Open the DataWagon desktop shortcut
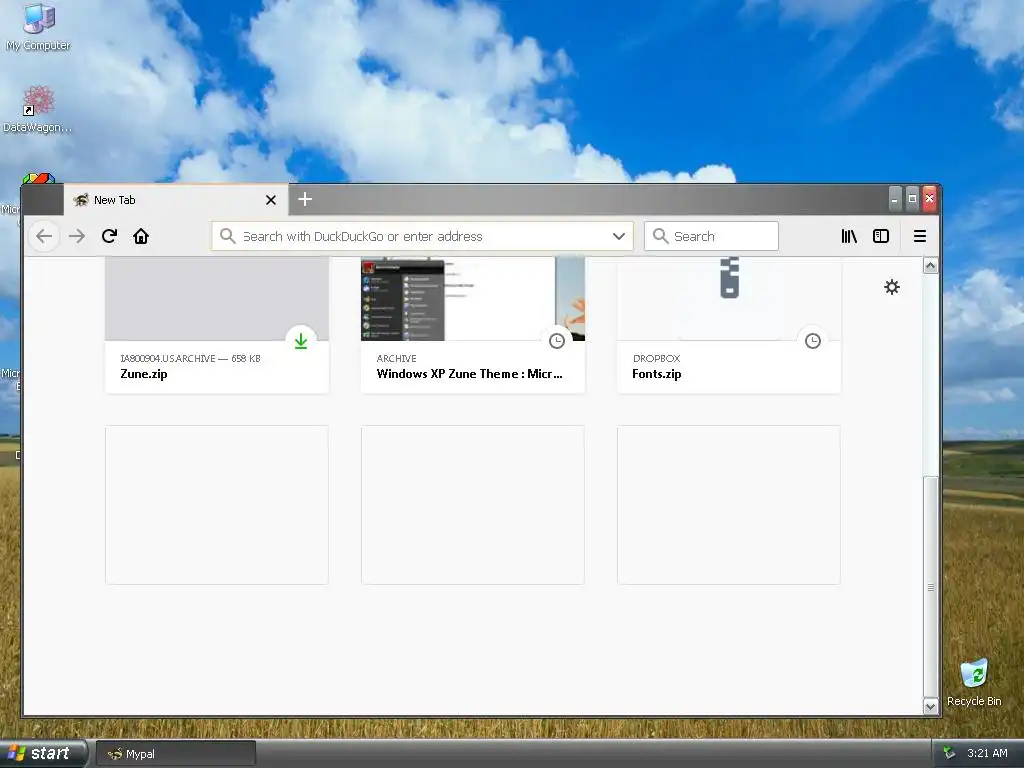Image resolution: width=1024 pixels, height=768 pixels. tap(38, 109)
